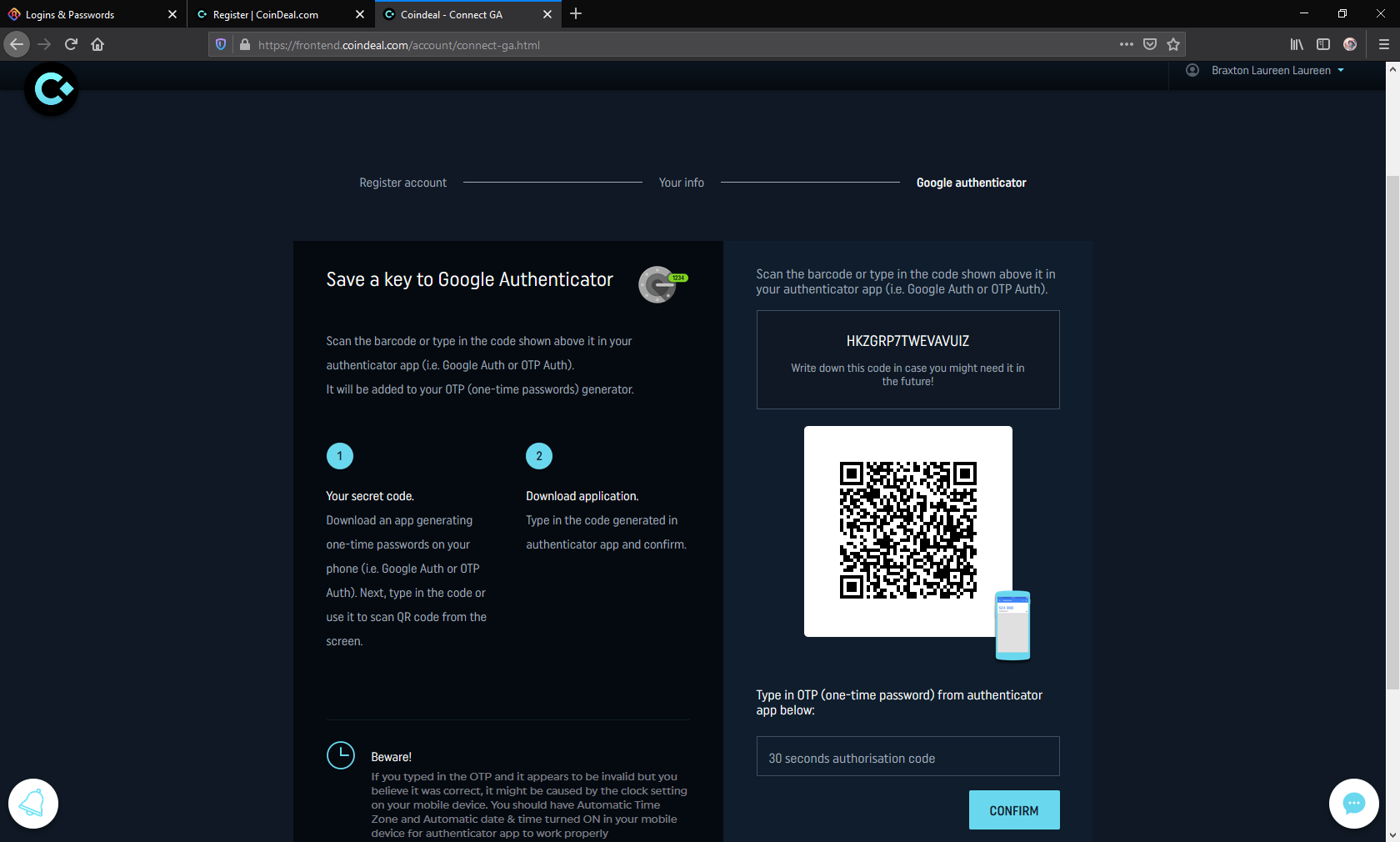1400x842 pixels.
Task: Open the live chat bubble
Action: pos(1354,804)
